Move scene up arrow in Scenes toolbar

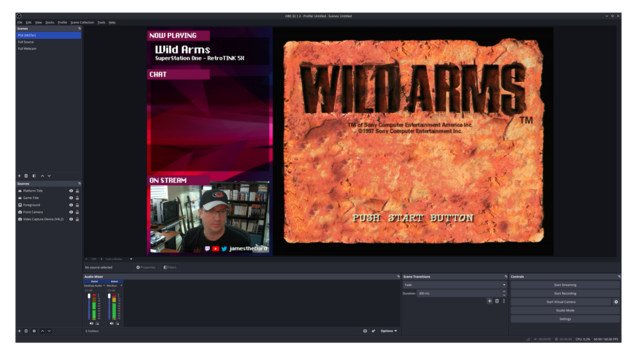click(42, 176)
